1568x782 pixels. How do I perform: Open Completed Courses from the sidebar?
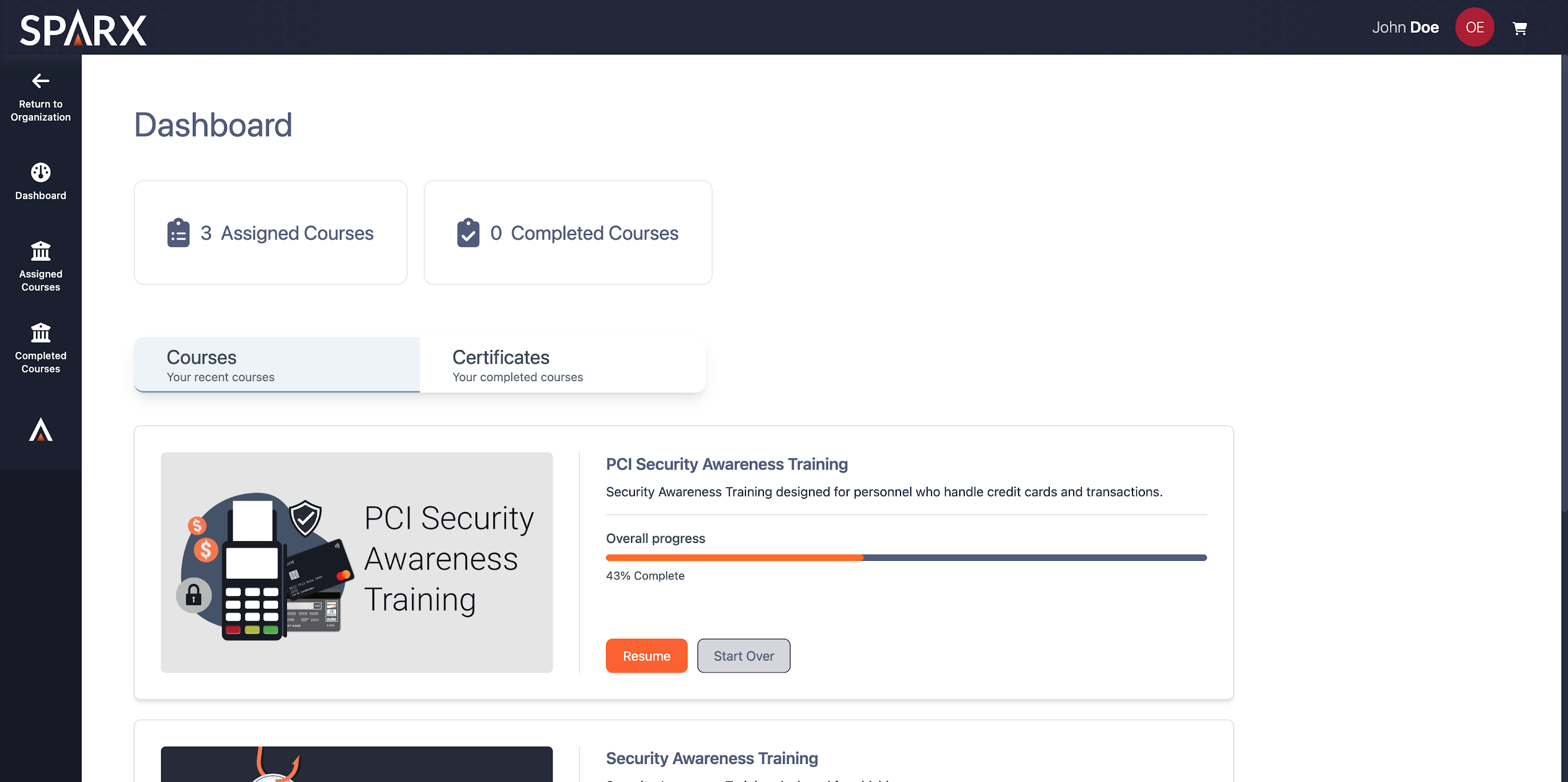coord(40,348)
